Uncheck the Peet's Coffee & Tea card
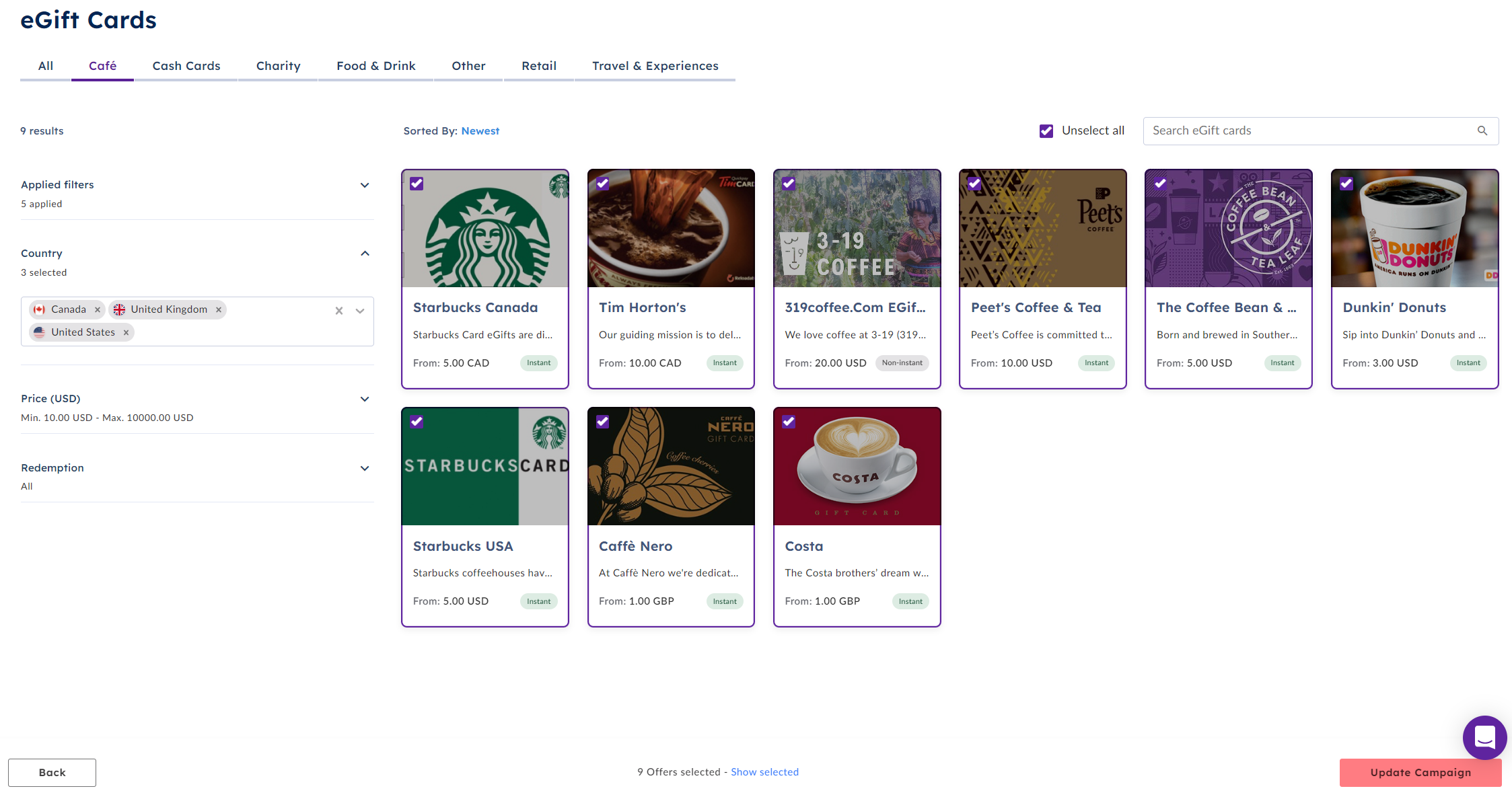 [x=974, y=184]
